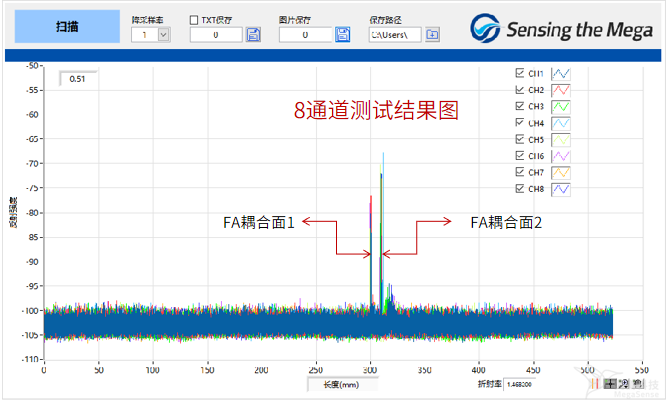Image resolution: width=666 pixels, height=401 pixels.
Task: Click the CH7 orange plot style icon
Action: coord(561,172)
